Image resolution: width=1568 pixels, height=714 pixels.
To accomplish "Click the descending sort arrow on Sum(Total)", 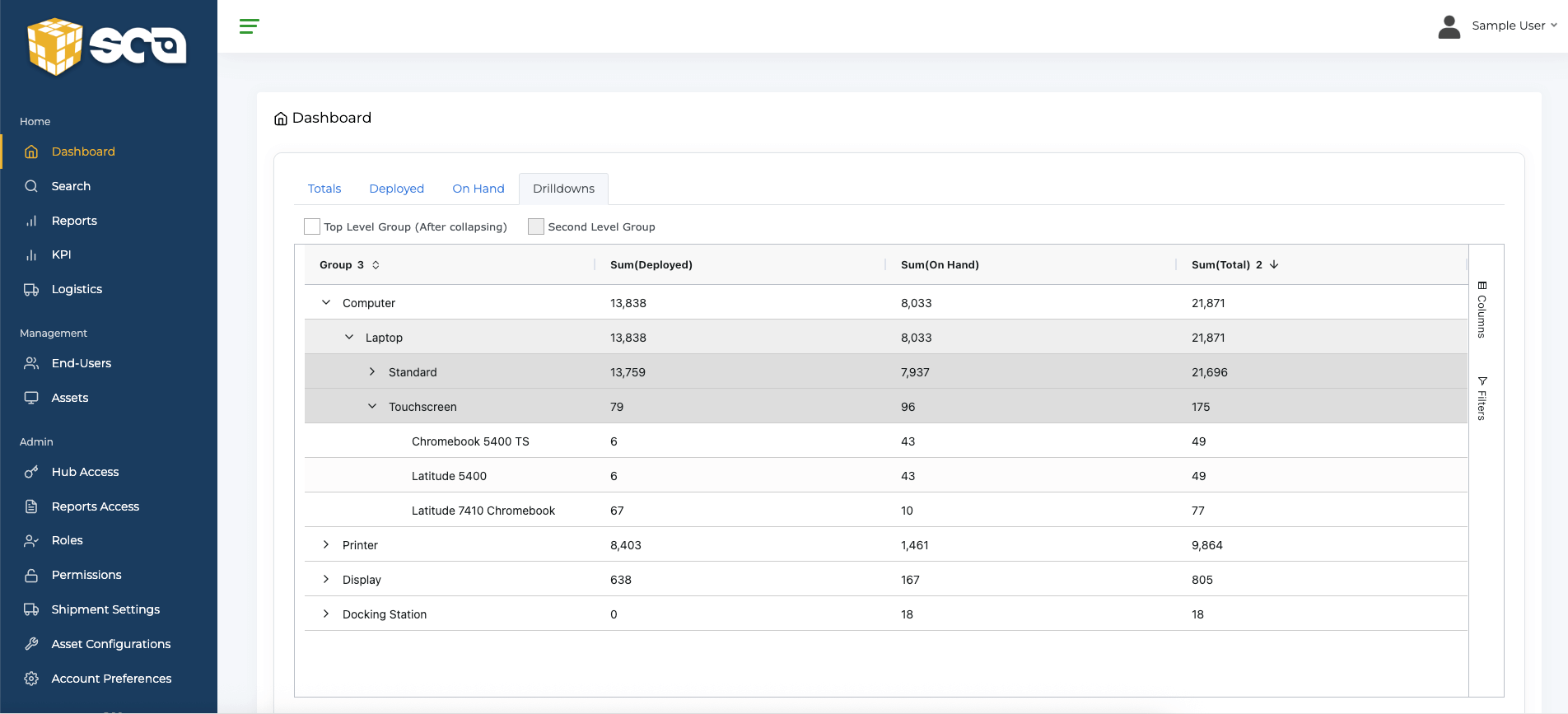I will click(1274, 264).
